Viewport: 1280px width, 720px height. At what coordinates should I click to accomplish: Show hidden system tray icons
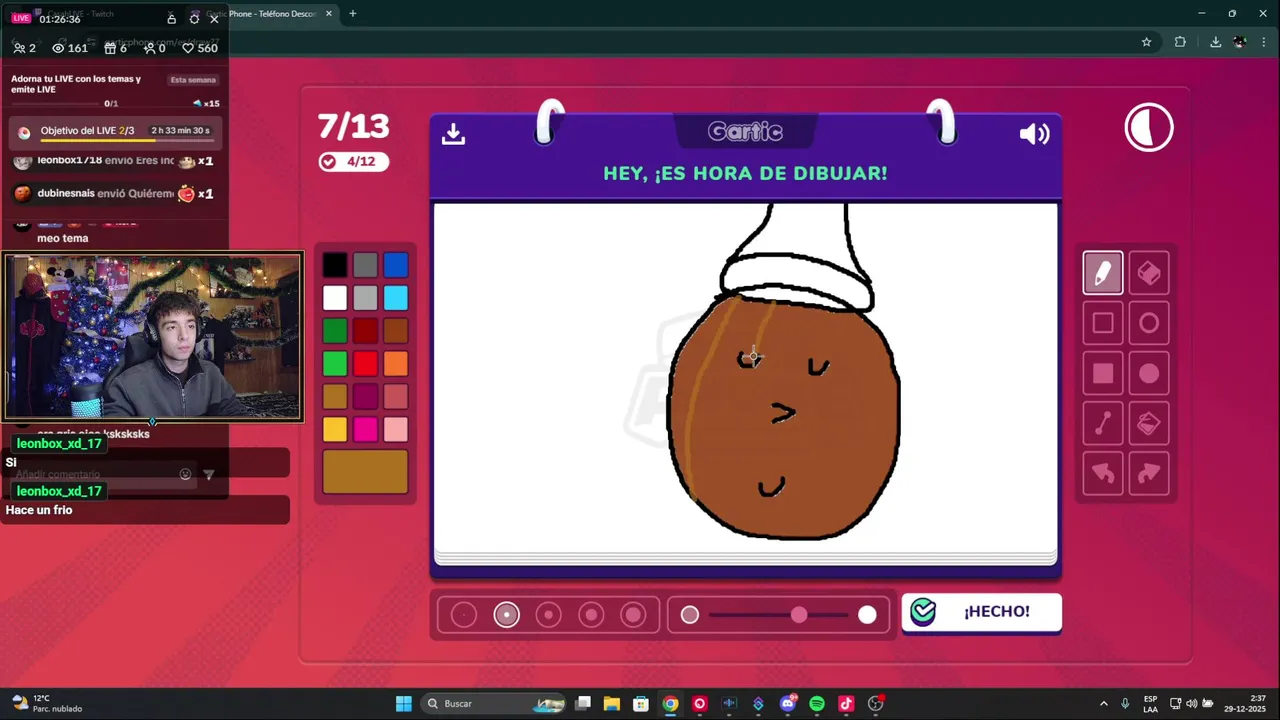pyautogui.click(x=1103, y=704)
